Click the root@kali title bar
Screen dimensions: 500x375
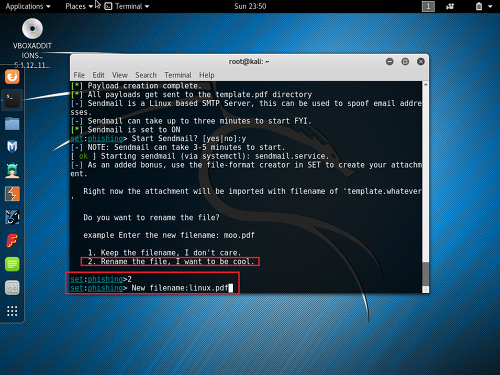click(249, 62)
